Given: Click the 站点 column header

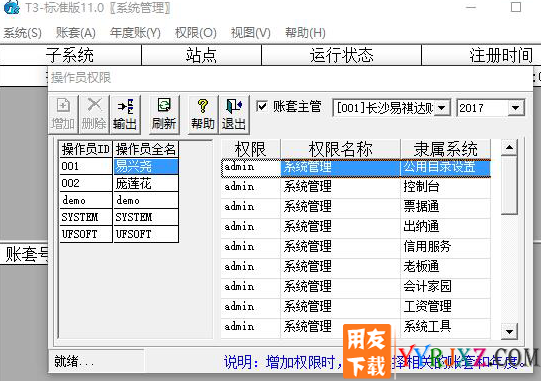Looking at the screenshot, I should [201, 55].
